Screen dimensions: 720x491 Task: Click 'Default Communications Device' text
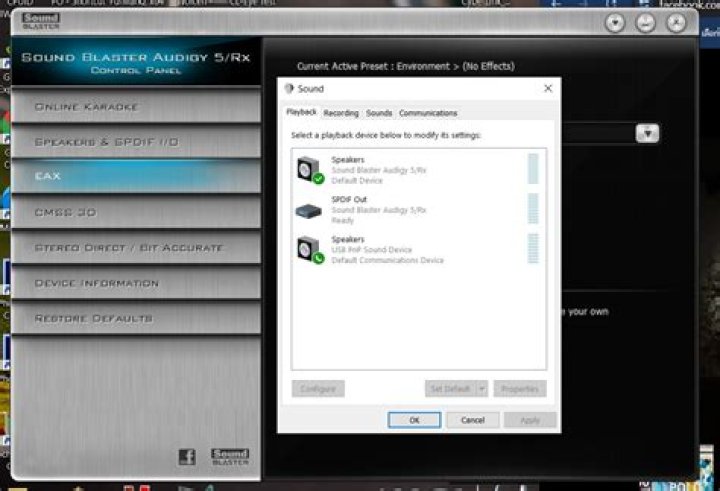pos(388,260)
